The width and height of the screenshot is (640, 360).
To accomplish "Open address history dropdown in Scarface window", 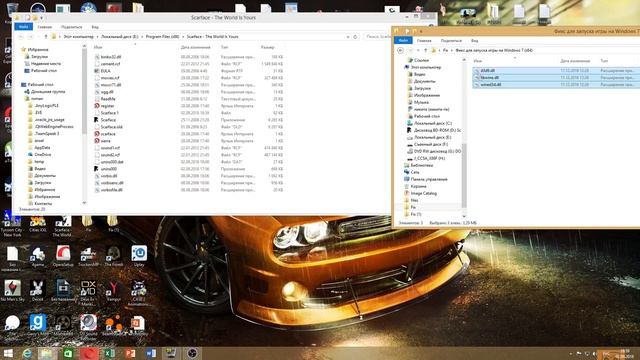I will point(348,37).
